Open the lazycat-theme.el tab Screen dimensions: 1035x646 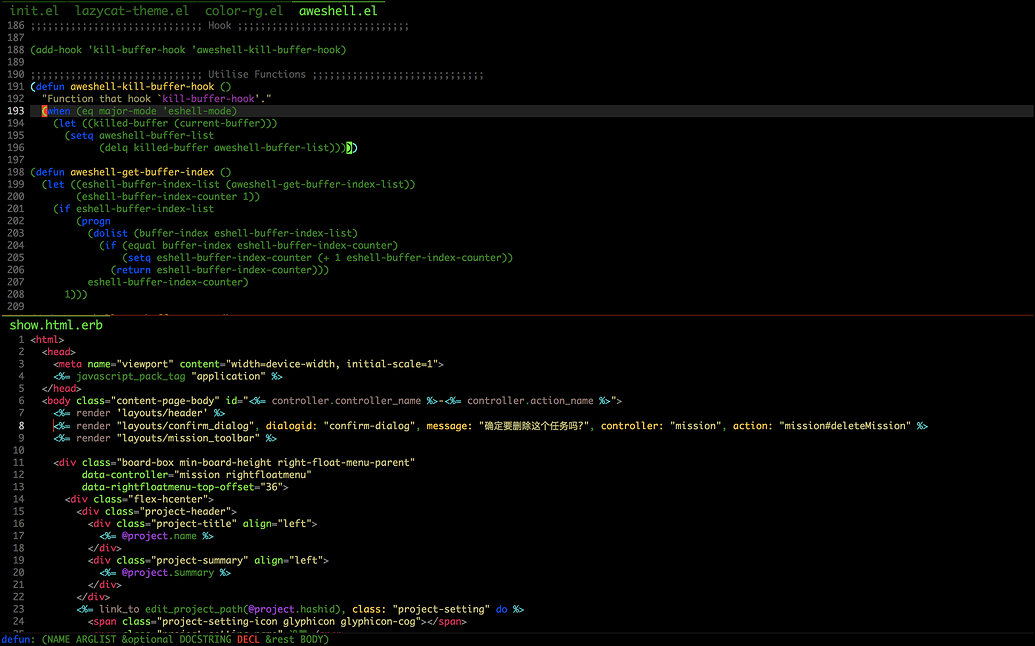tap(131, 11)
